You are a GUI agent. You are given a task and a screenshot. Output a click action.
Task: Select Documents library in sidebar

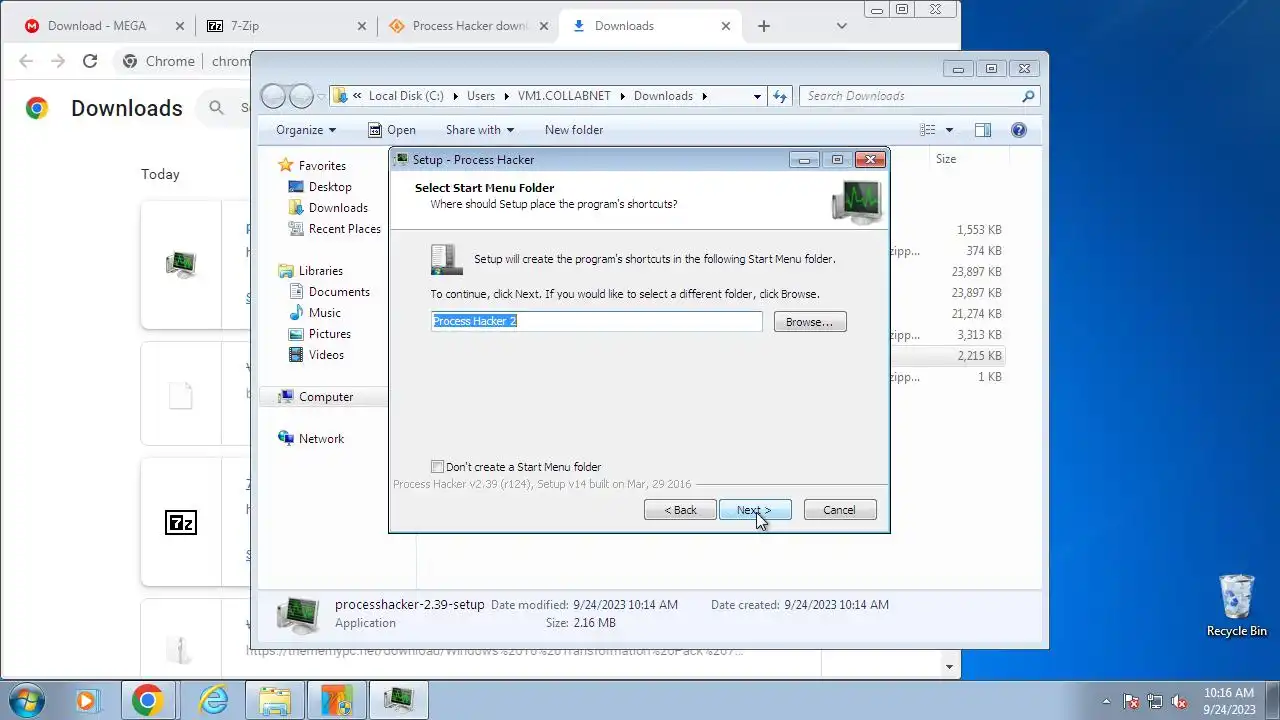tap(339, 292)
